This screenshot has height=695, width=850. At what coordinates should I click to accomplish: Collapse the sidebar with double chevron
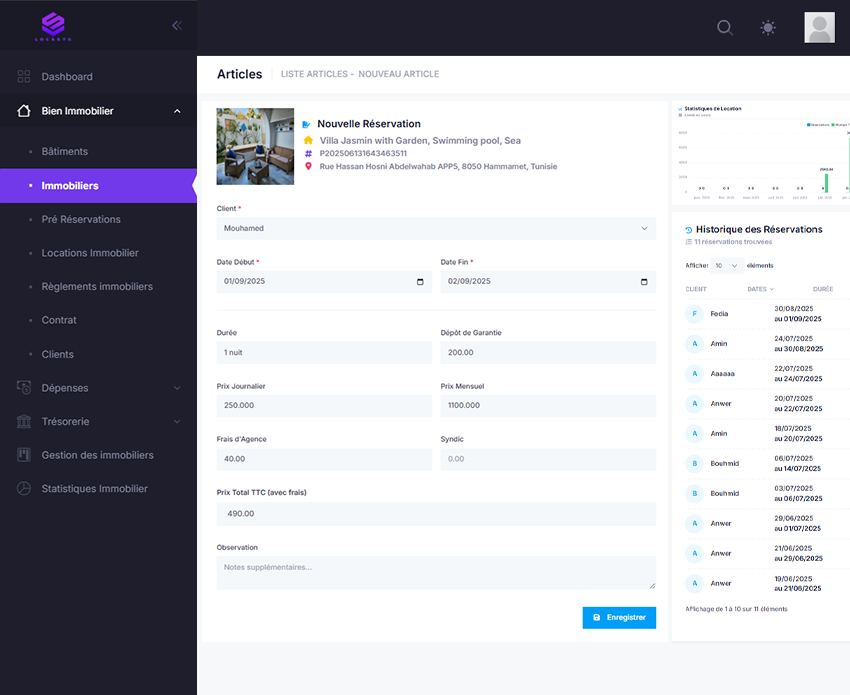[177, 25]
